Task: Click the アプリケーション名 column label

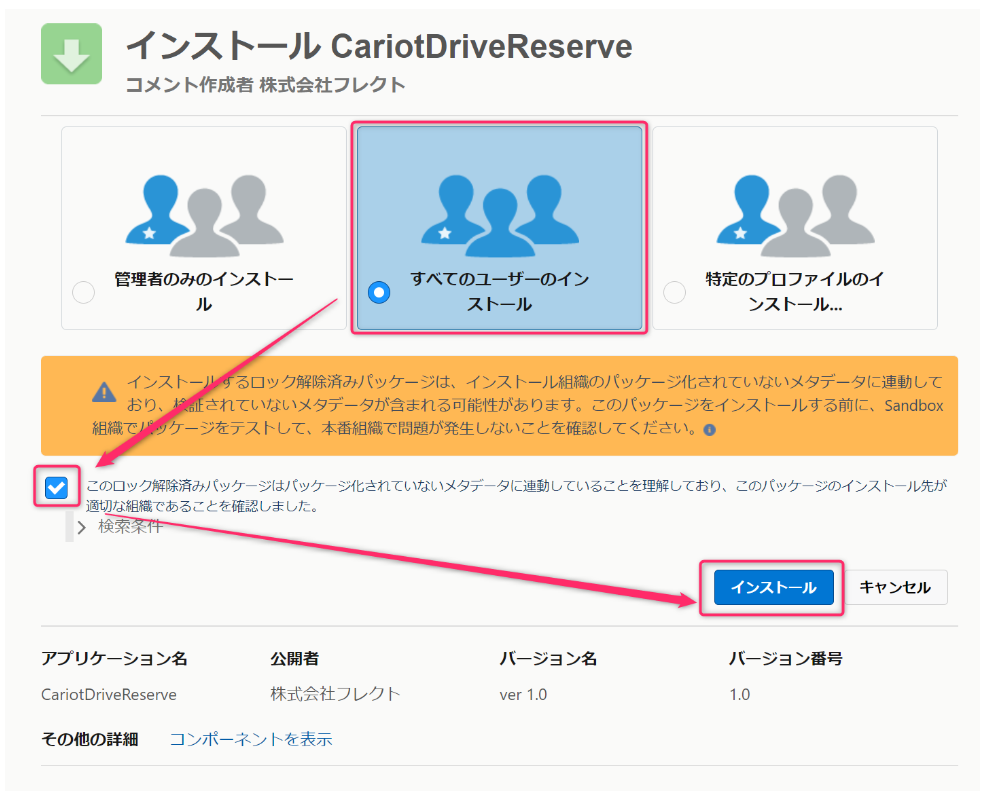Action: [114, 659]
